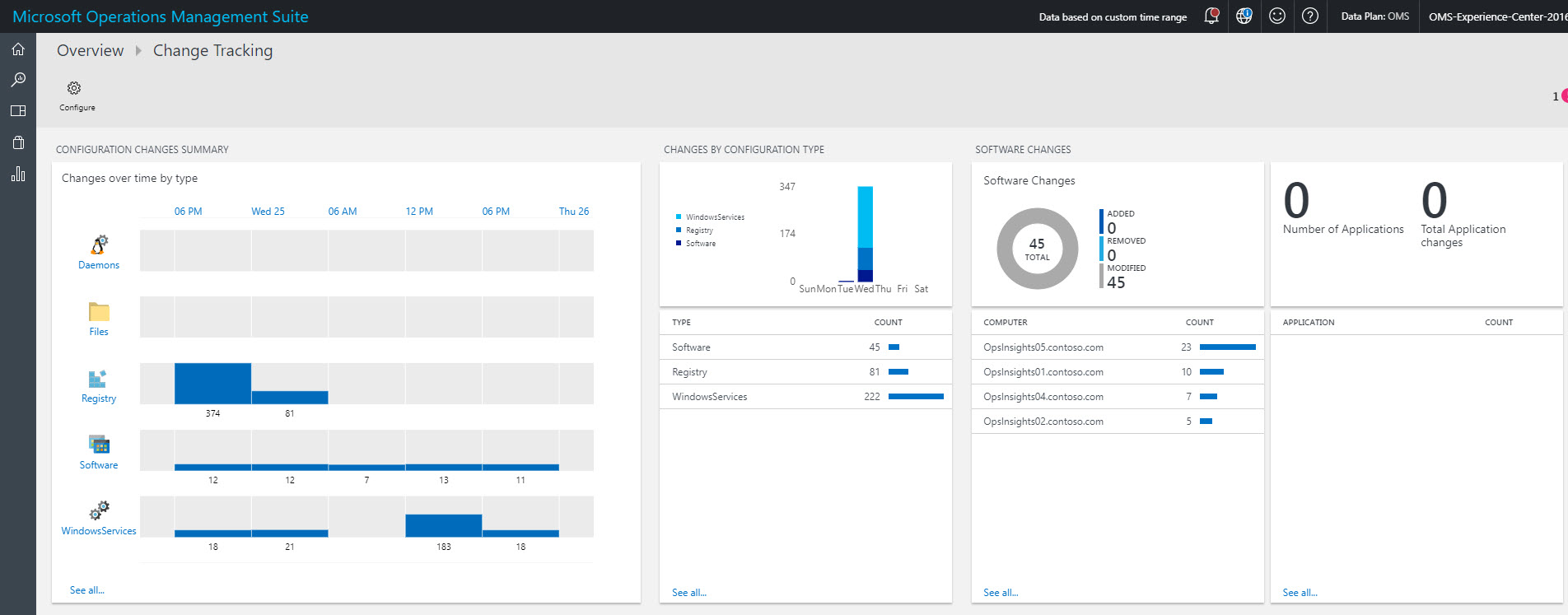Click the TYPE column header
The height and width of the screenshot is (615, 1568).
tap(681, 323)
